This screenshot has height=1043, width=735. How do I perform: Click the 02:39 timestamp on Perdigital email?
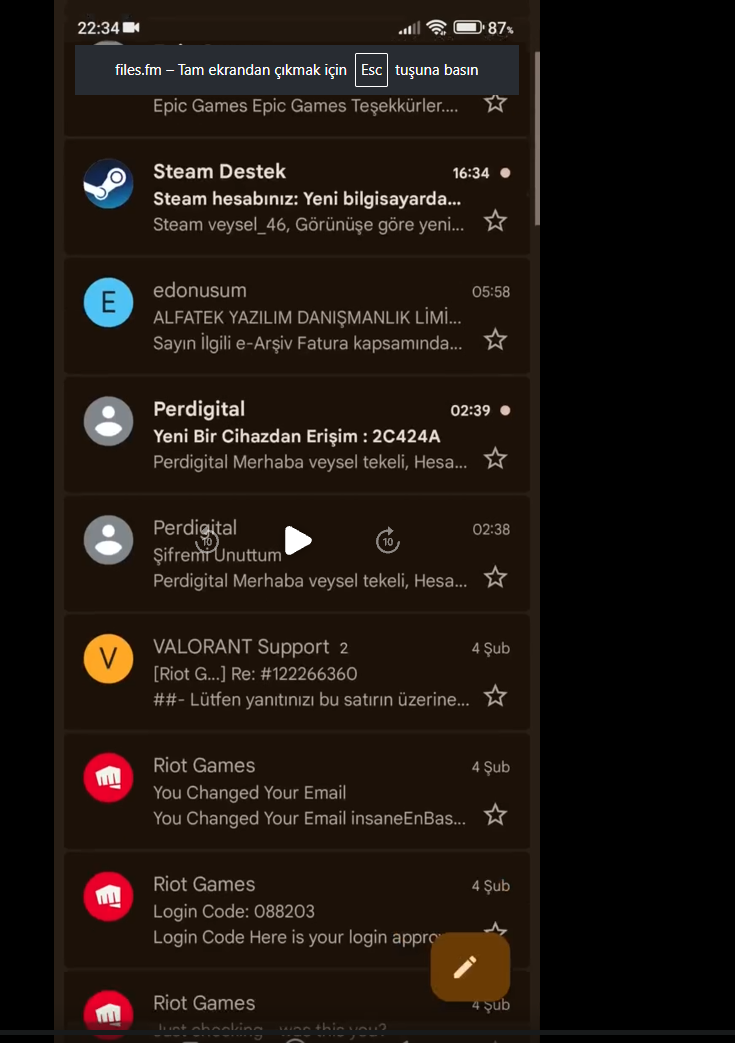click(x=470, y=410)
